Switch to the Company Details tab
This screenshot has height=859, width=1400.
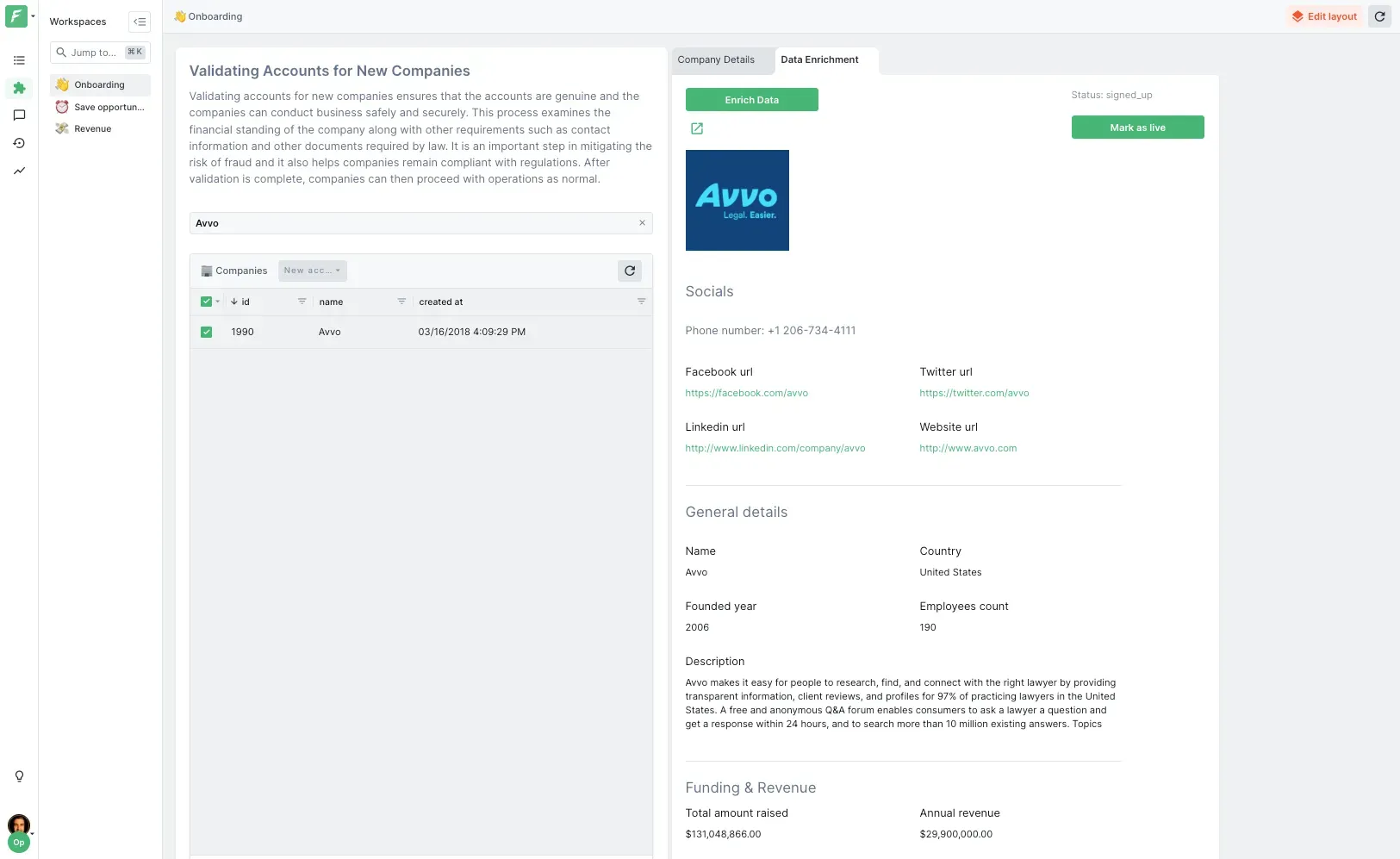point(716,60)
